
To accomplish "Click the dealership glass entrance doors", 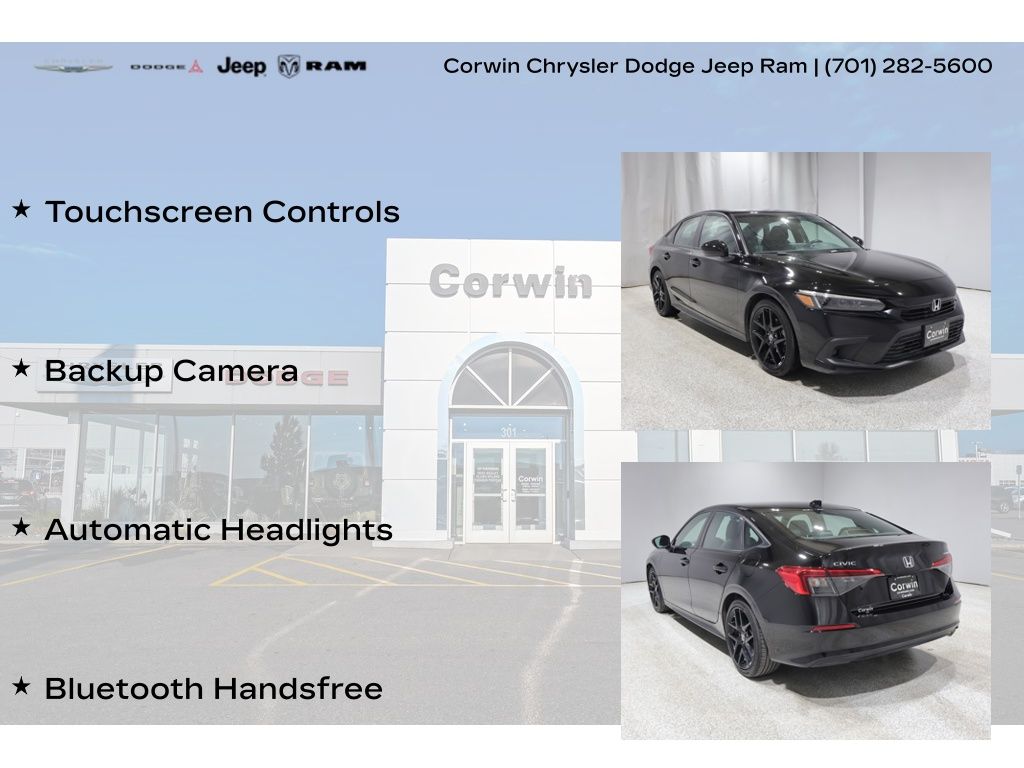I will tap(510, 492).
